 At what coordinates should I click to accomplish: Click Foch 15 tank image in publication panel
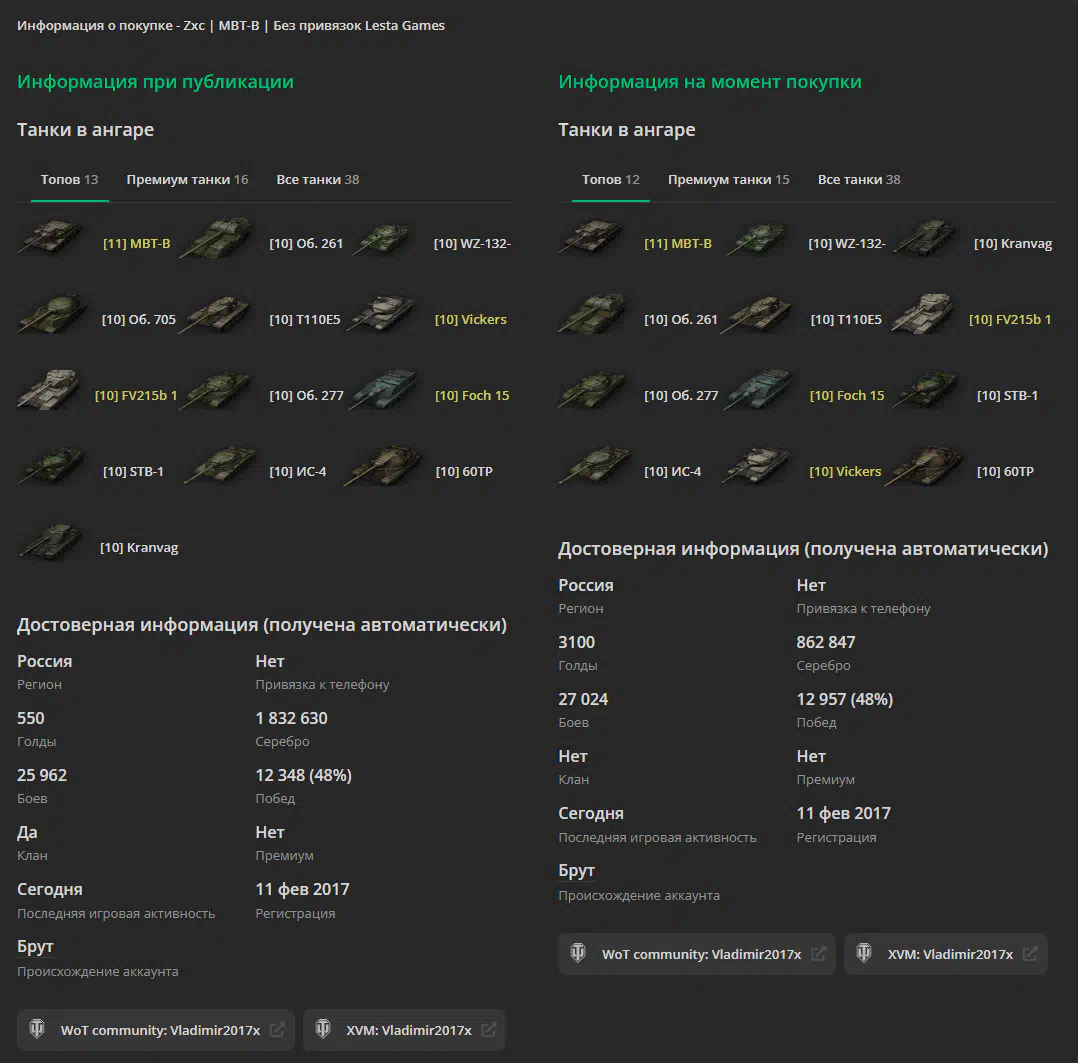click(385, 390)
